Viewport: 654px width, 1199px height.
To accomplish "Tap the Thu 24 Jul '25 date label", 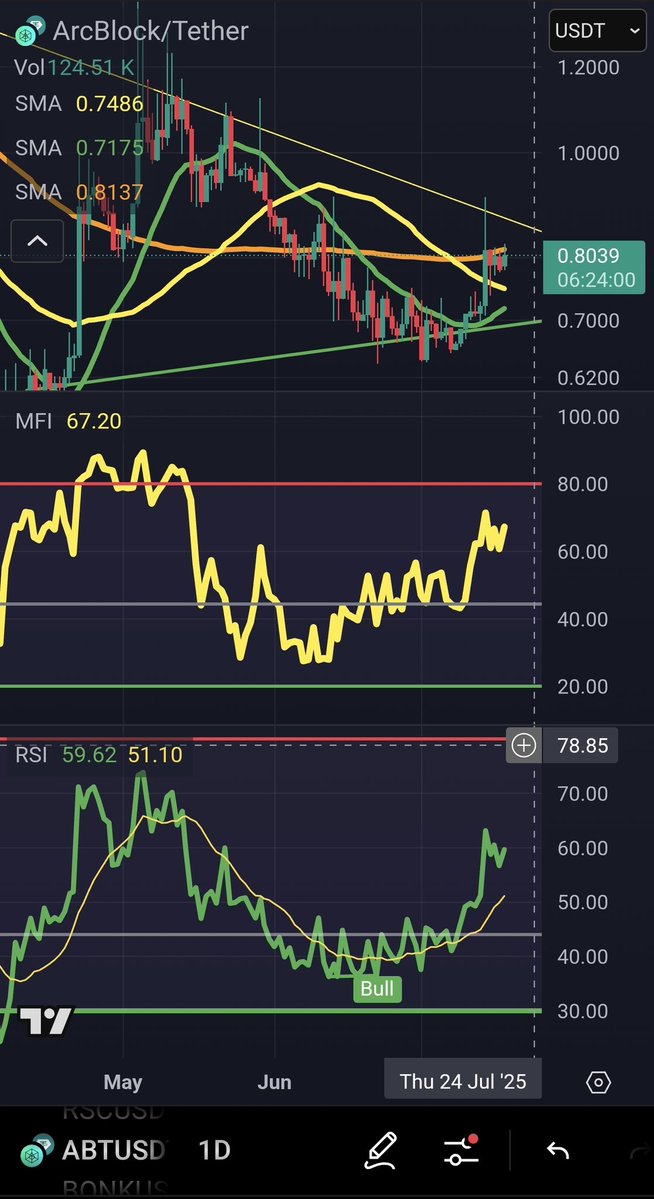I will point(463,1081).
